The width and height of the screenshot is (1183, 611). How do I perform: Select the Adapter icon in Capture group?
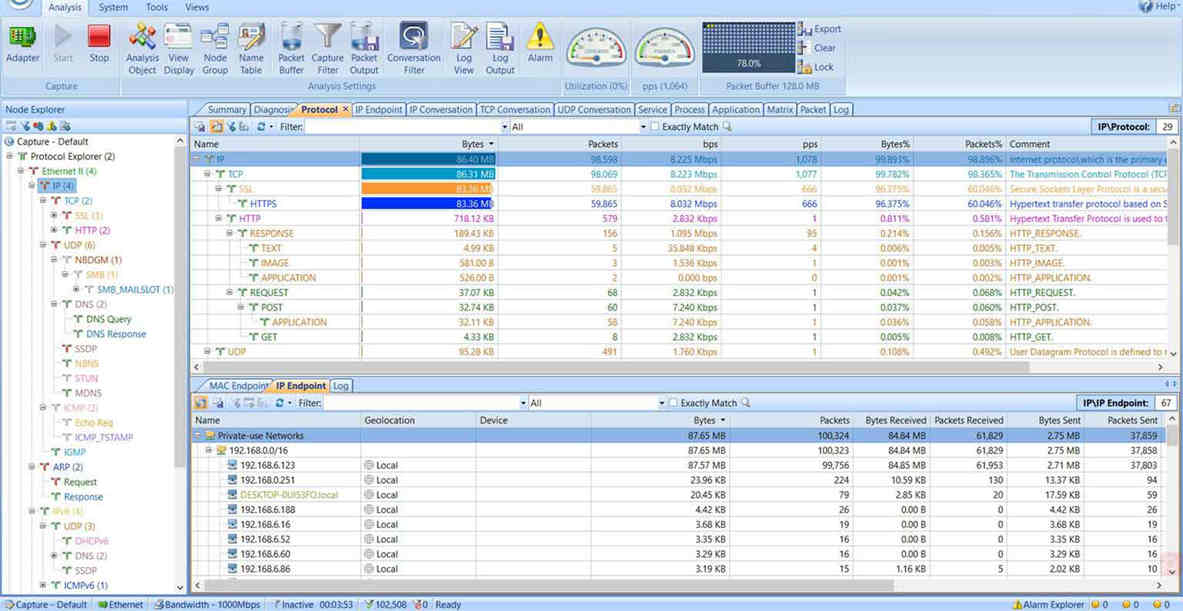tap(22, 45)
